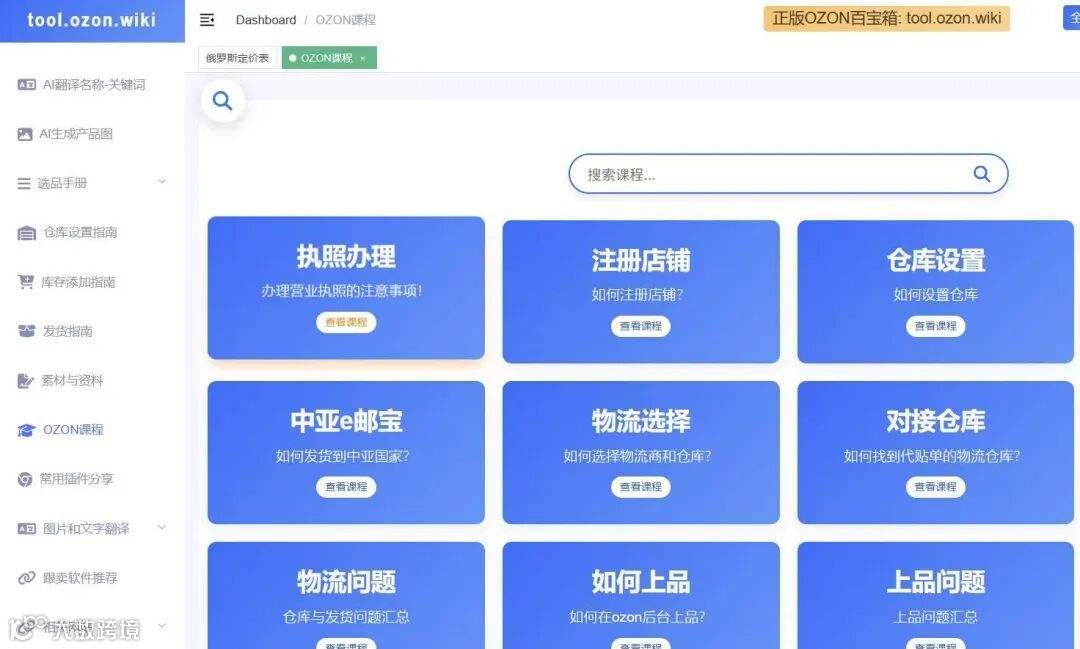Click the 如何上品 card title
Screen dimensions: 1080x649
[641, 582]
